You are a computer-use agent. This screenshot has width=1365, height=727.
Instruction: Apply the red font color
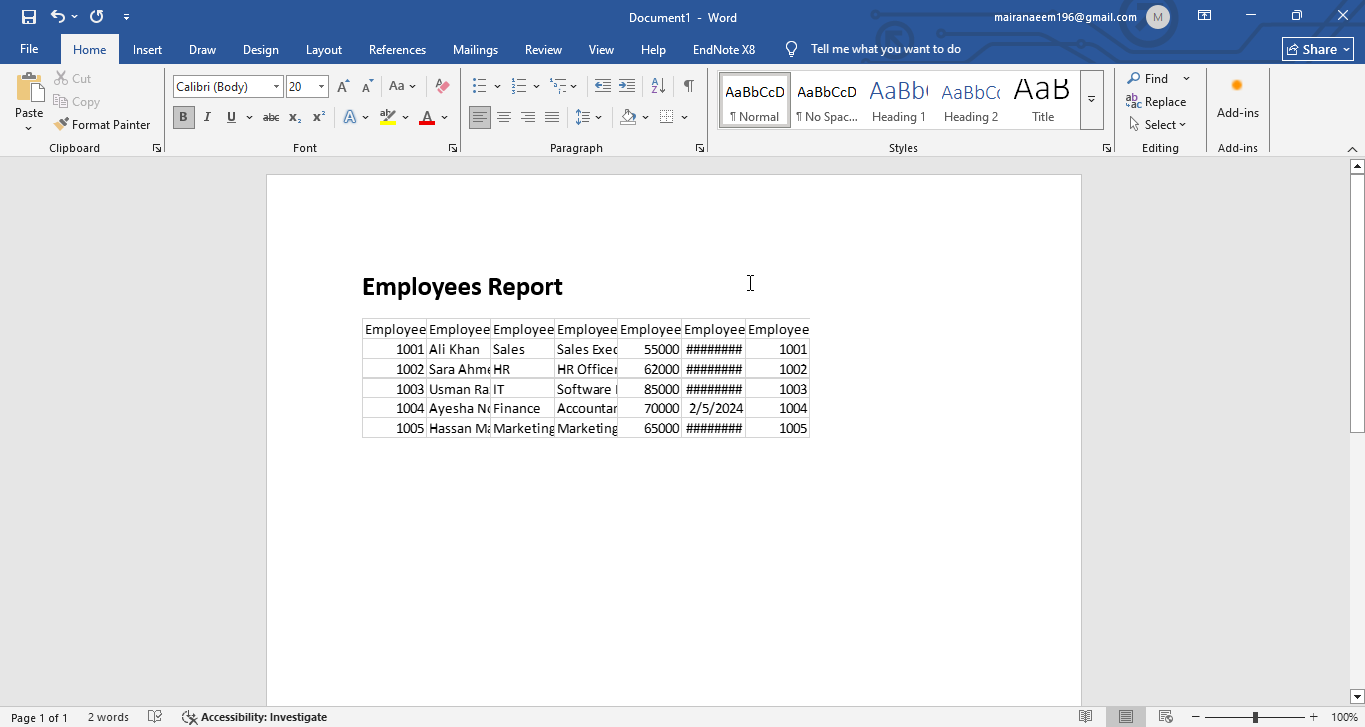[427, 117]
